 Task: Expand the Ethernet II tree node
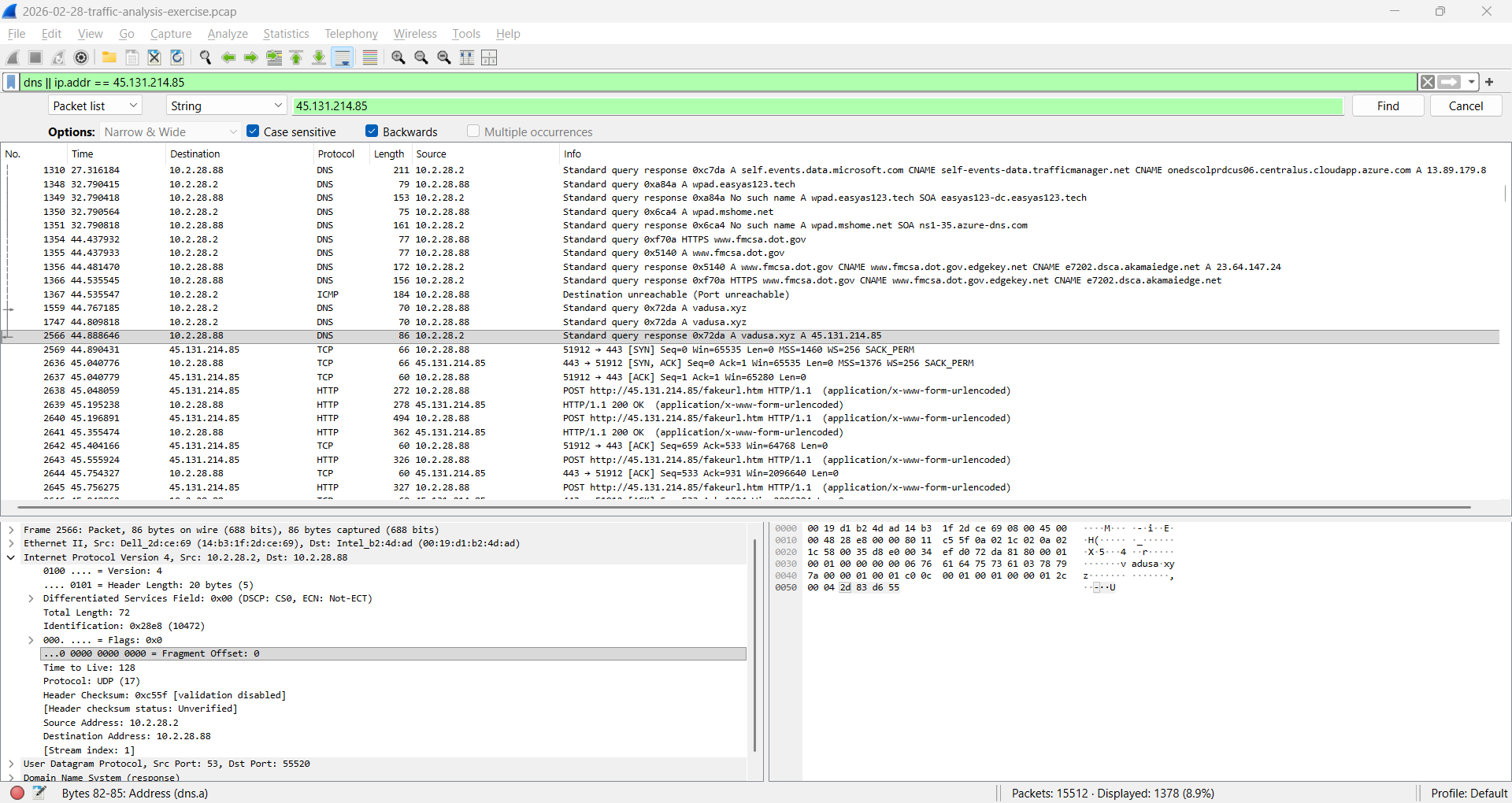point(11,543)
